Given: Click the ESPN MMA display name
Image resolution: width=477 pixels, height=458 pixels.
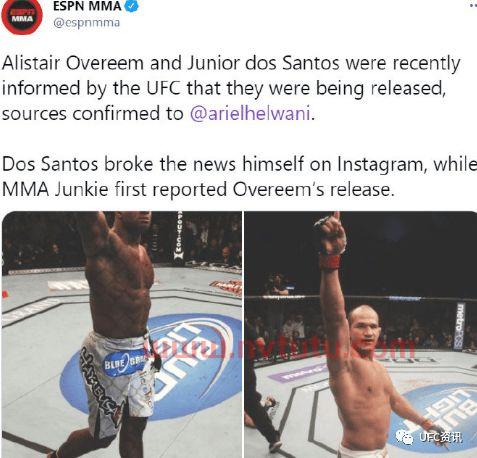Looking at the screenshot, I should point(87,6).
